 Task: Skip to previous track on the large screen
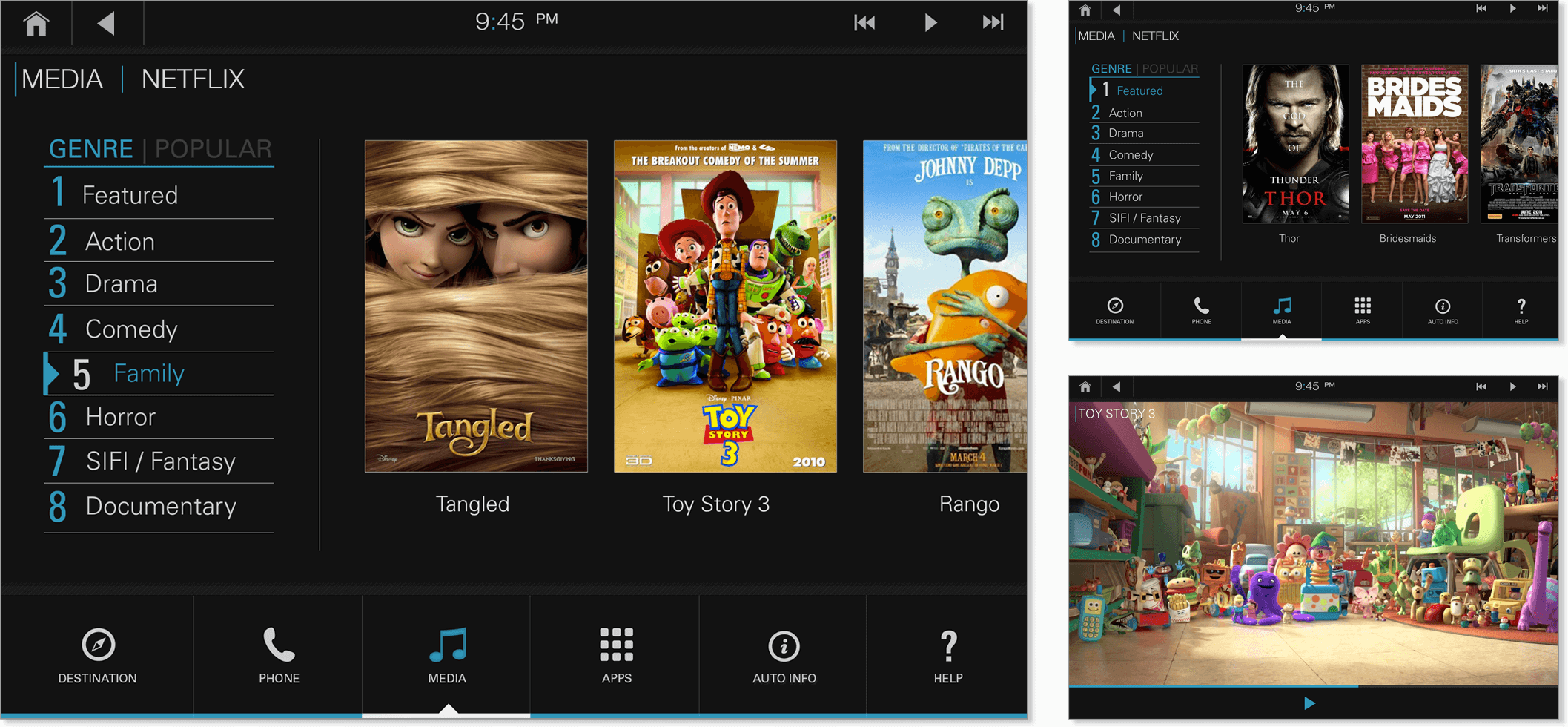coord(864,23)
